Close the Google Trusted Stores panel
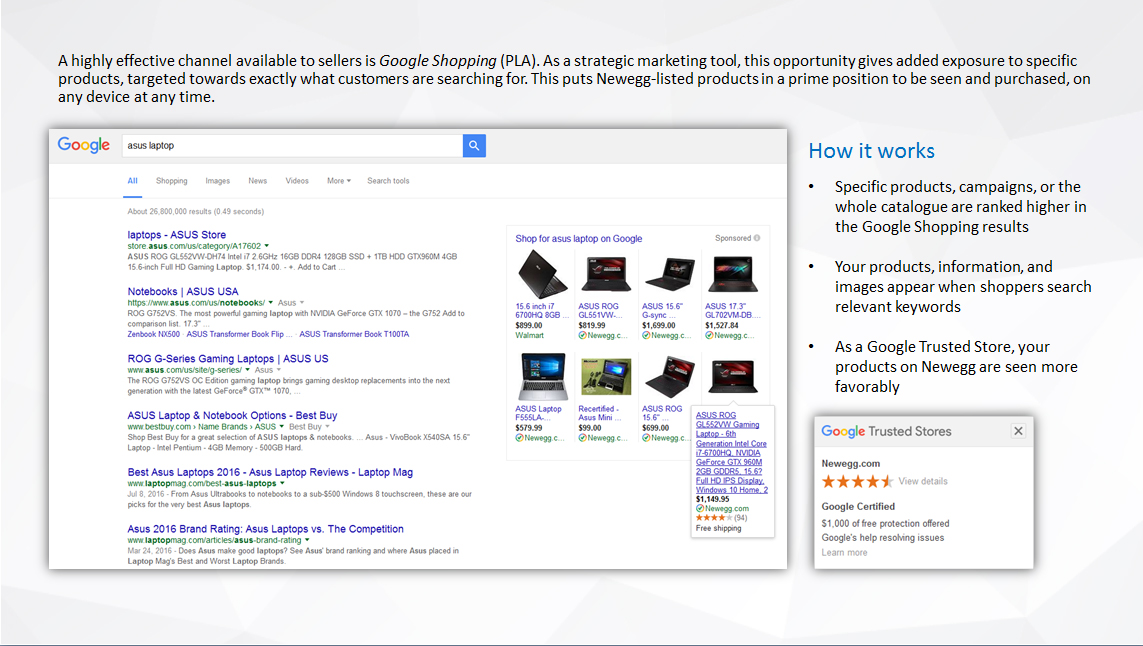This screenshot has width=1143, height=646. point(1018,431)
